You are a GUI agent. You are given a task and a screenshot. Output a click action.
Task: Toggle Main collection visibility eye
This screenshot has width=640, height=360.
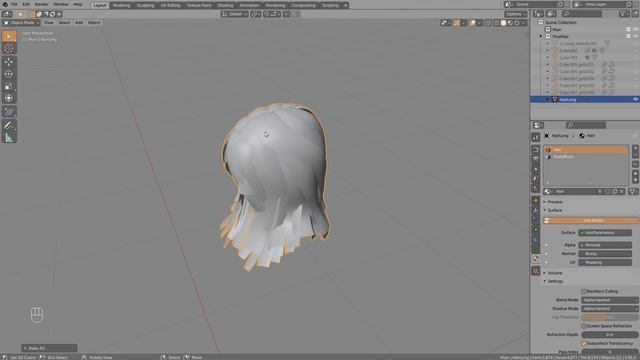635,29
